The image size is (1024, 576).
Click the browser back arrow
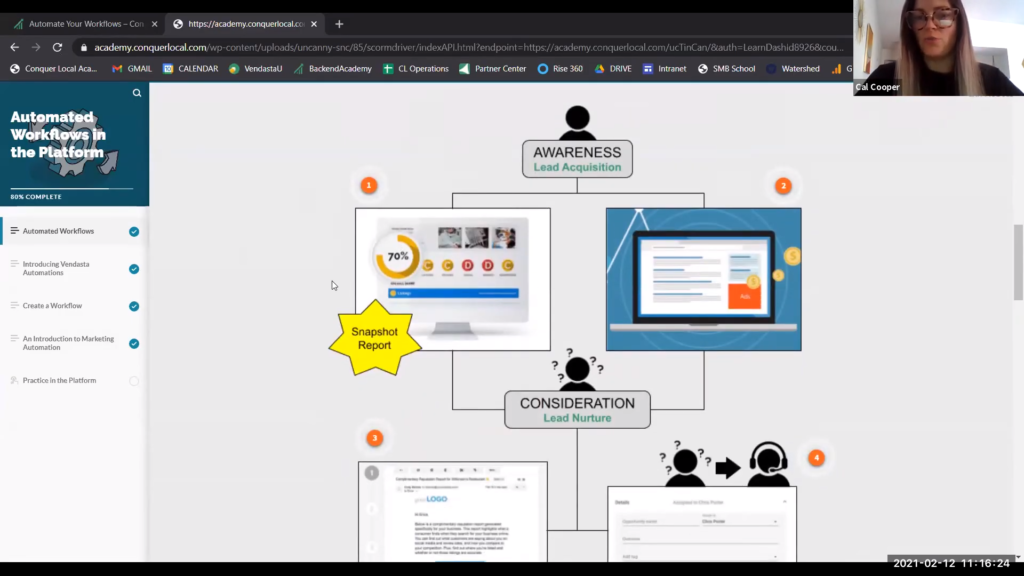click(x=14, y=47)
